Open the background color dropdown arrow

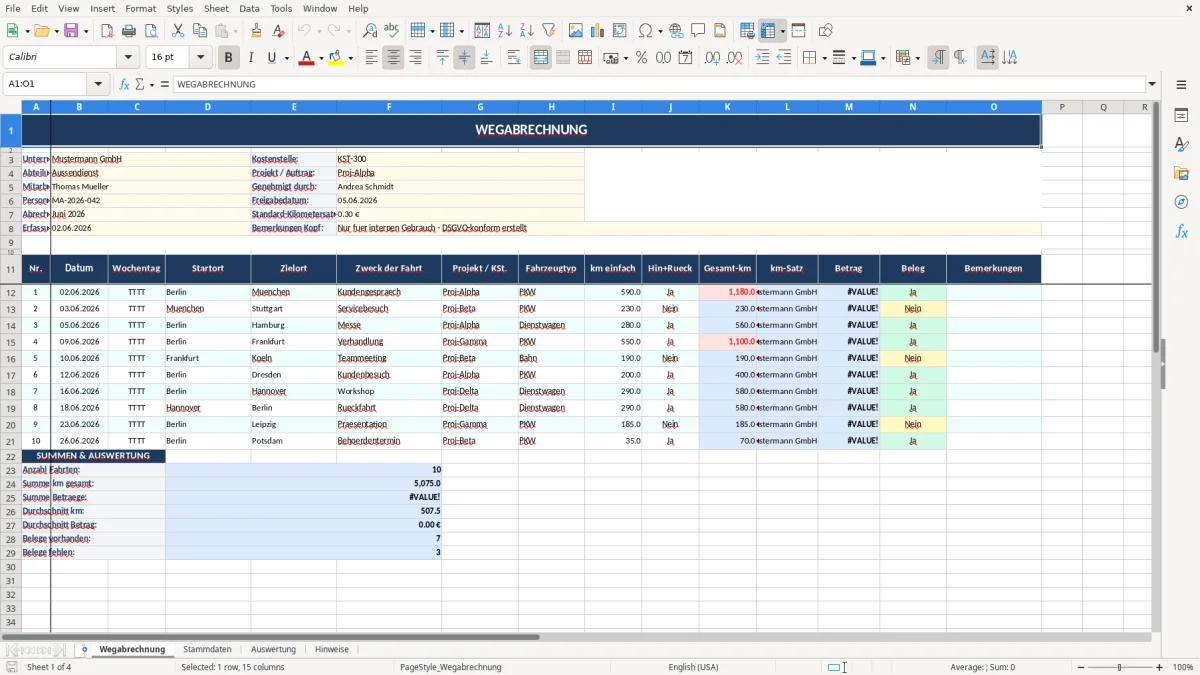pos(350,58)
